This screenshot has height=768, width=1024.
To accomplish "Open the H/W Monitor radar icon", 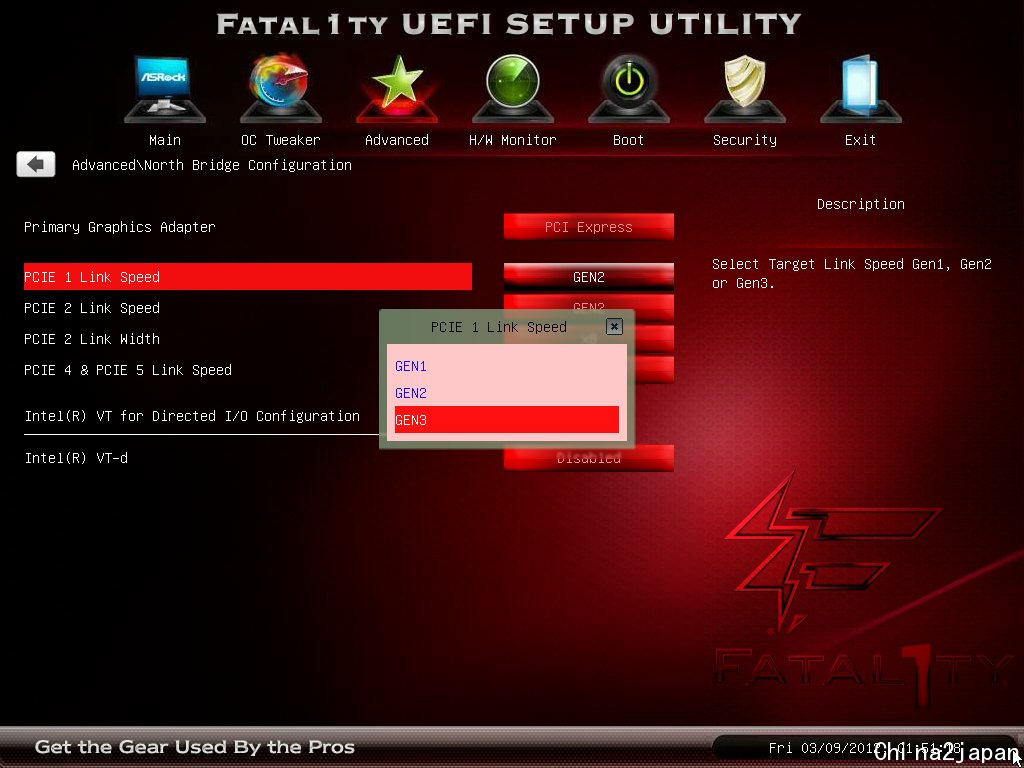I will coord(513,89).
